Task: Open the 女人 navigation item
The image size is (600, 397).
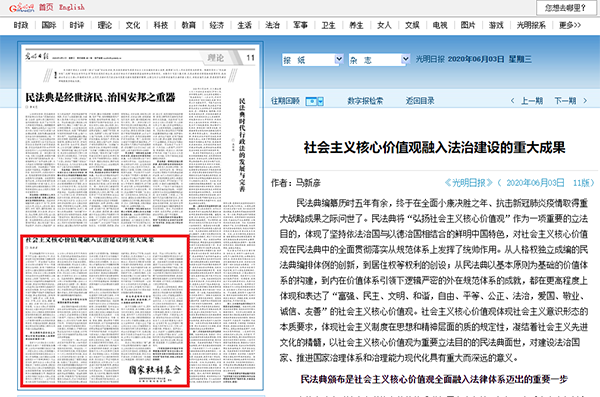Action: click(384, 25)
